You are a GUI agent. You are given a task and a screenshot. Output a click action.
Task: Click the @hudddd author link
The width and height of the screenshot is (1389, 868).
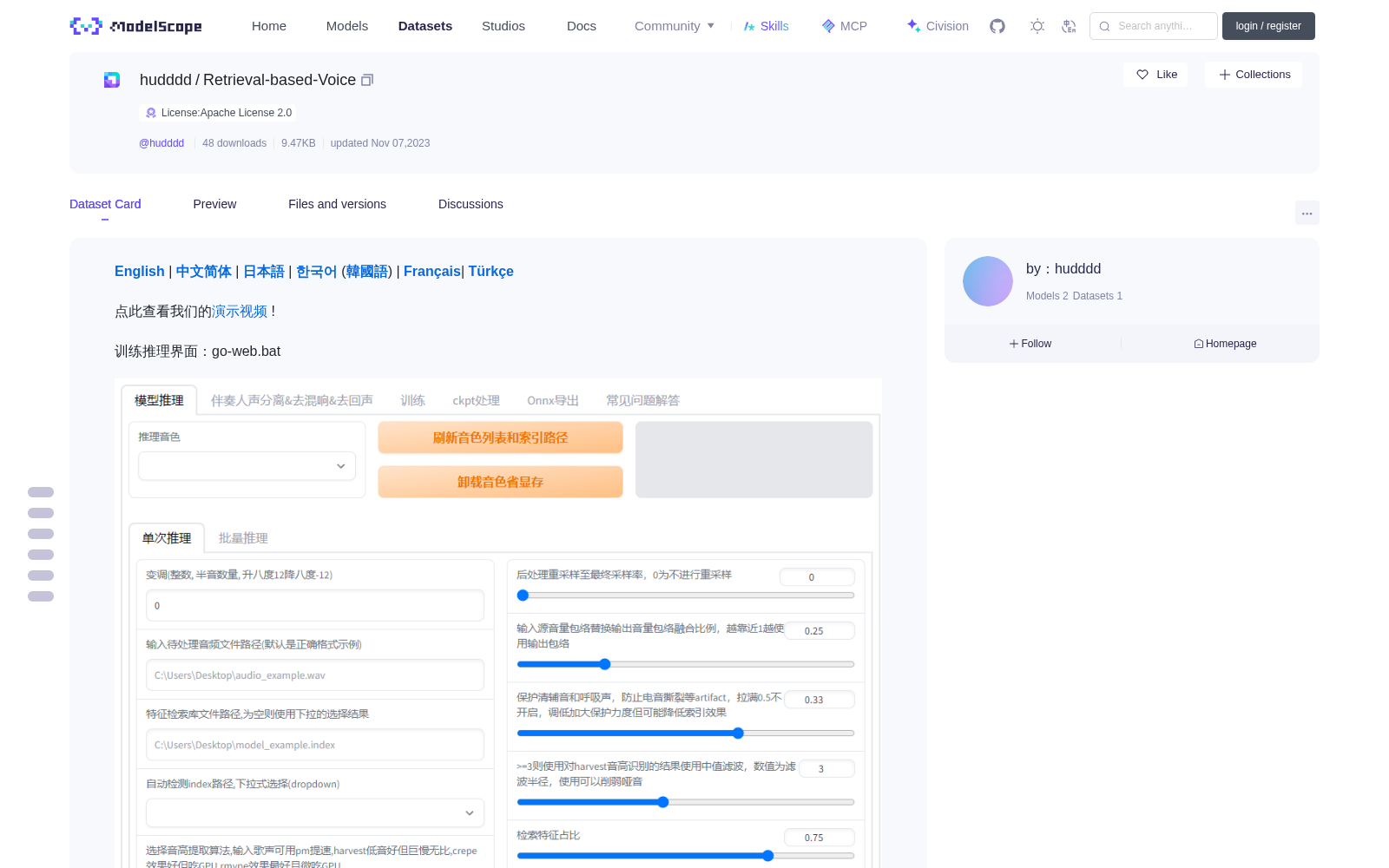pyautogui.click(x=161, y=143)
